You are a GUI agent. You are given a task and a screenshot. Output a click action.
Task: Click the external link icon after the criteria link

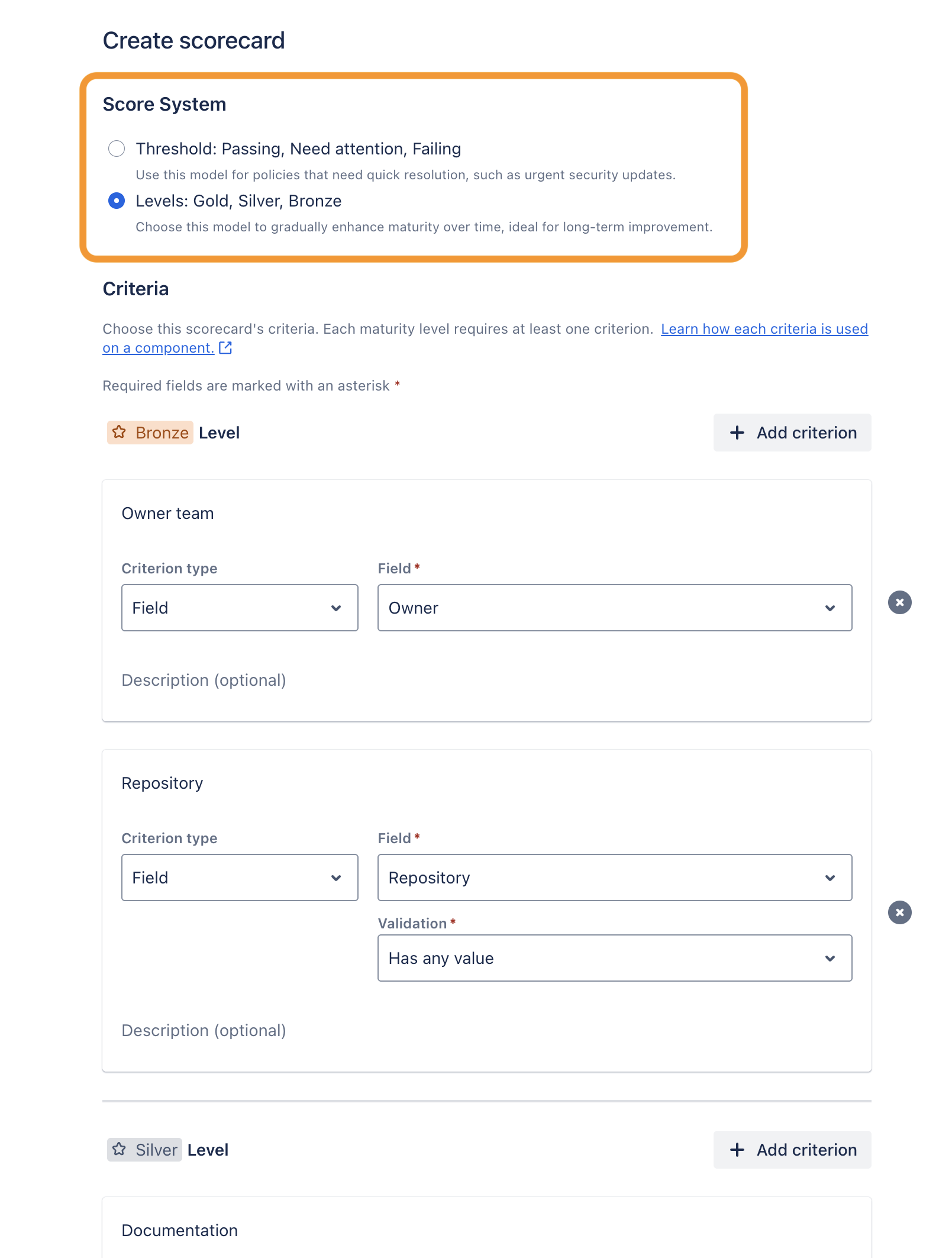pos(225,349)
